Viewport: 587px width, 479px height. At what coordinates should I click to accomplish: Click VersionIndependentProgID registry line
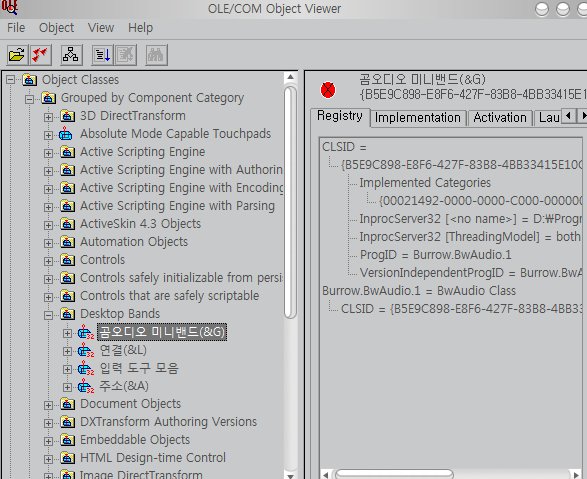click(471, 273)
